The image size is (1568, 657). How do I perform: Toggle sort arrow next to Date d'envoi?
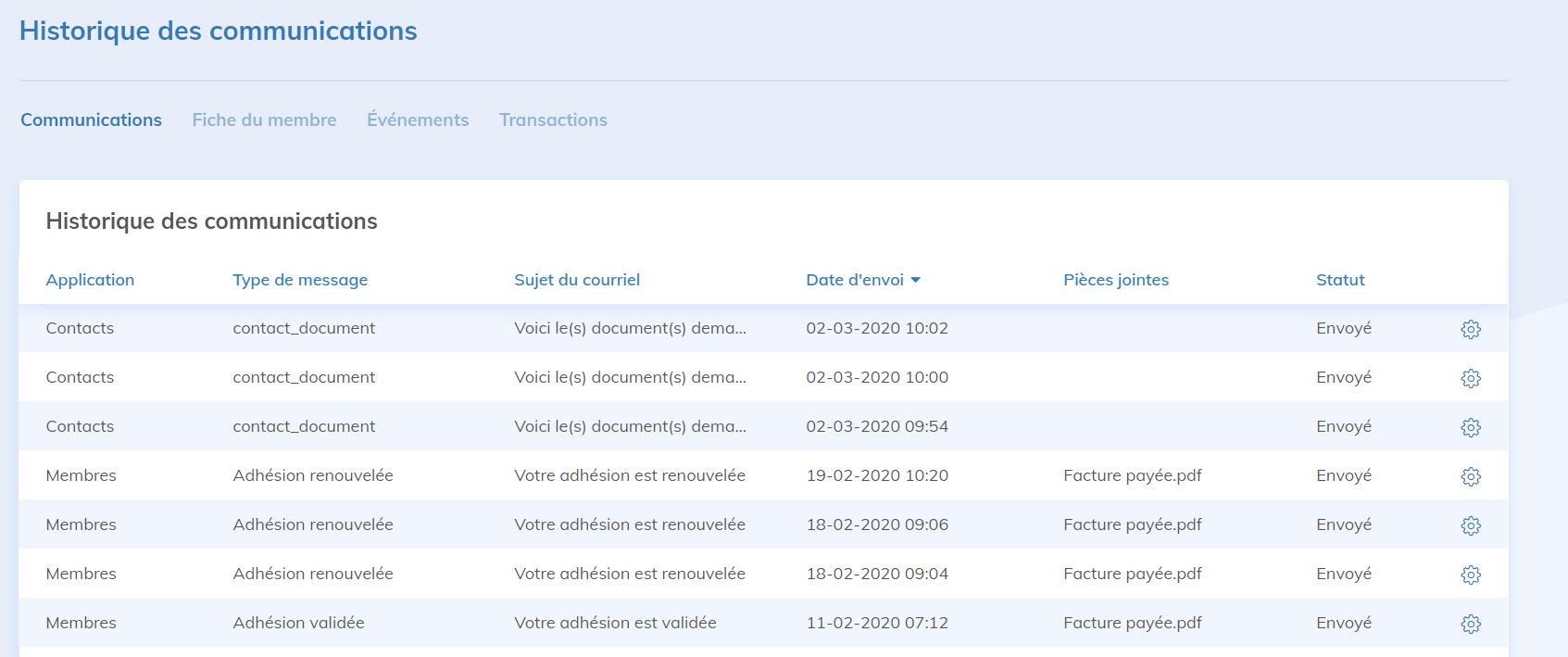pyautogui.click(x=915, y=280)
